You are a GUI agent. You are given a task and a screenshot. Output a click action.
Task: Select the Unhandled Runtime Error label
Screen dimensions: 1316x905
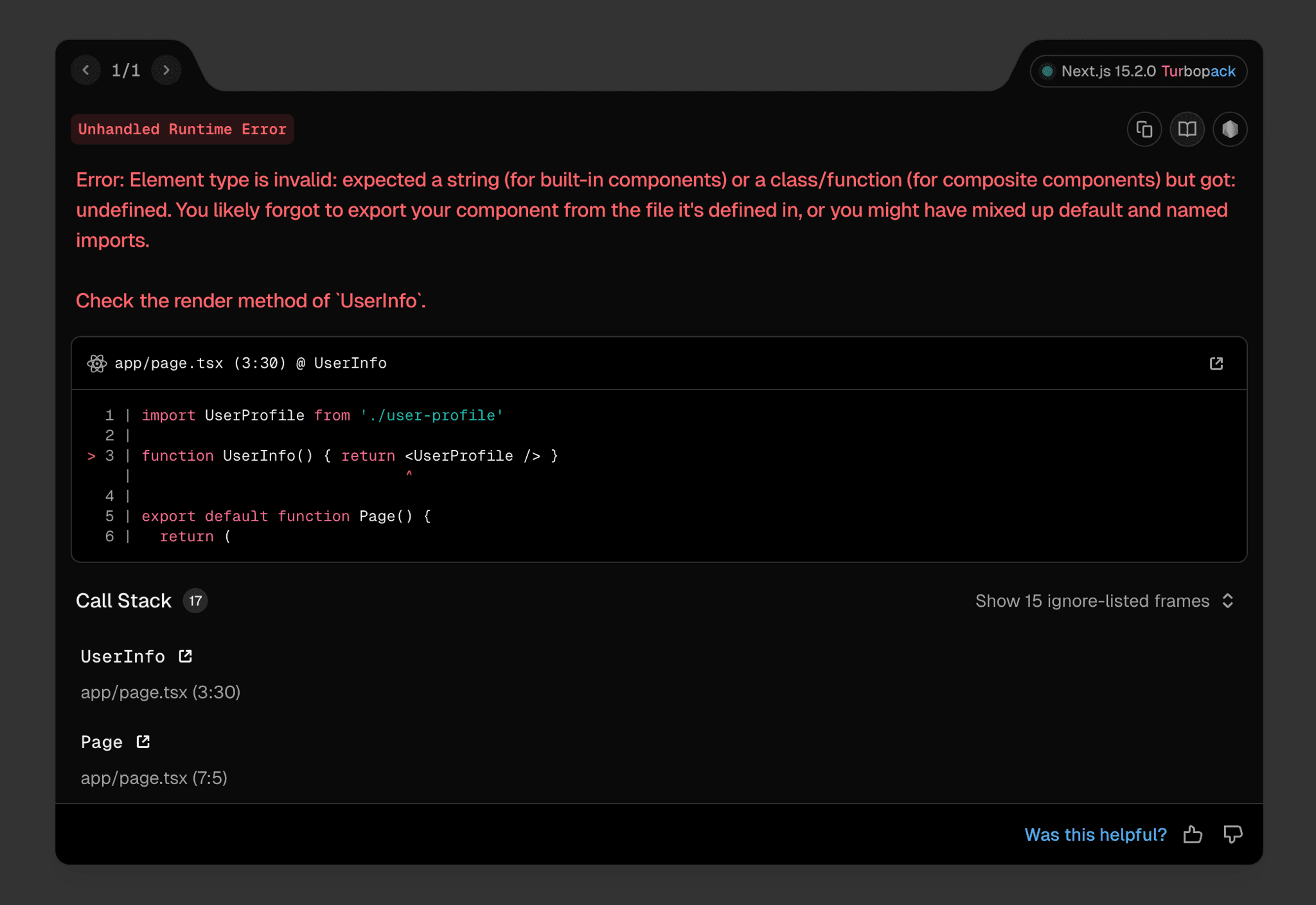[182, 129]
